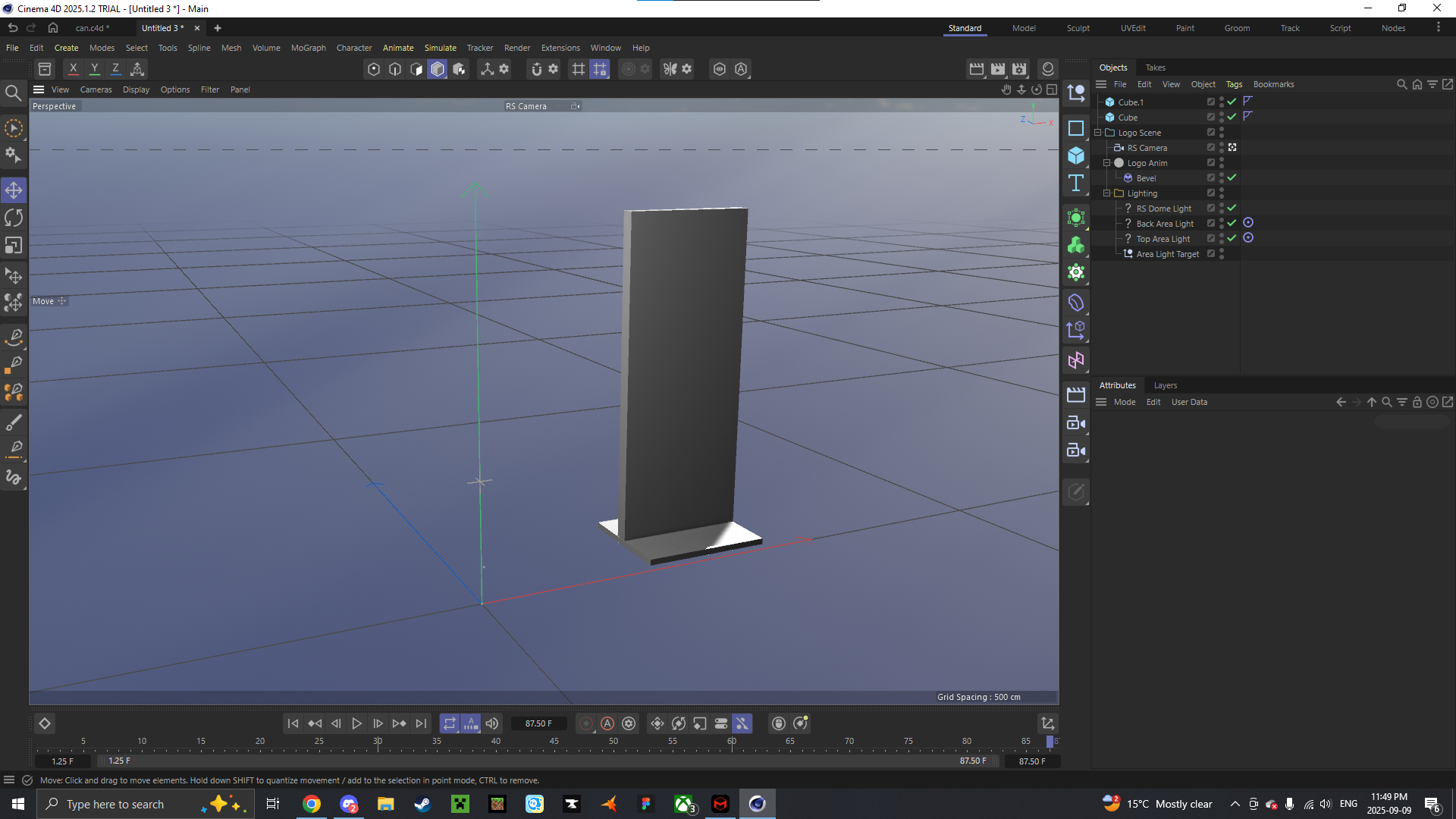
Task: Open the Render Settings icon
Action: (x=1018, y=69)
